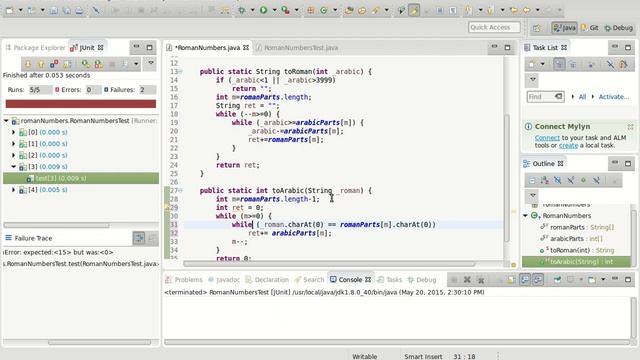Screen dimensions: 640x360
Task: Open dropdown next to New file icon
Action: (x=20, y=11)
